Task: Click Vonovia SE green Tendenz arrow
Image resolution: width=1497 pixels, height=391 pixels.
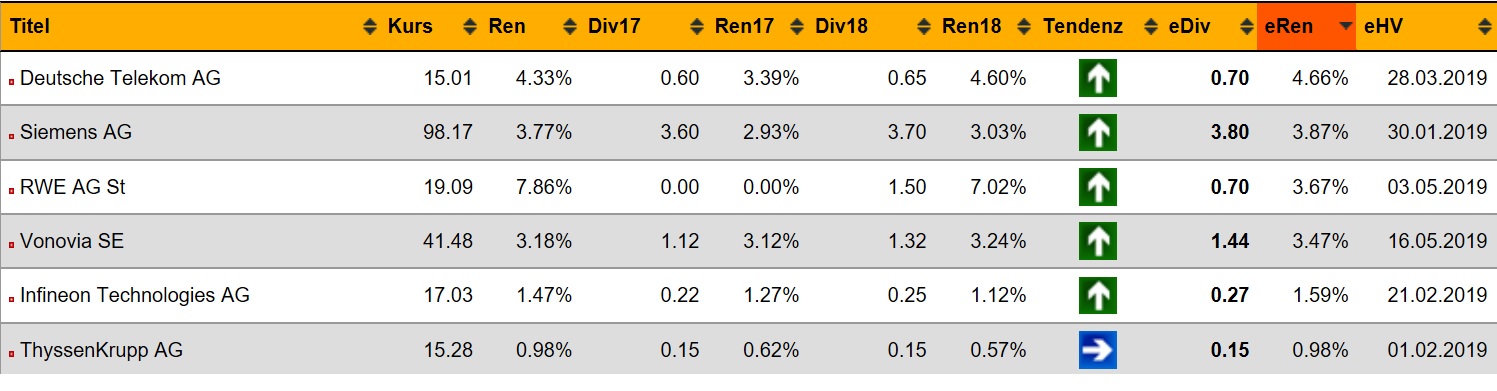Action: (1097, 241)
